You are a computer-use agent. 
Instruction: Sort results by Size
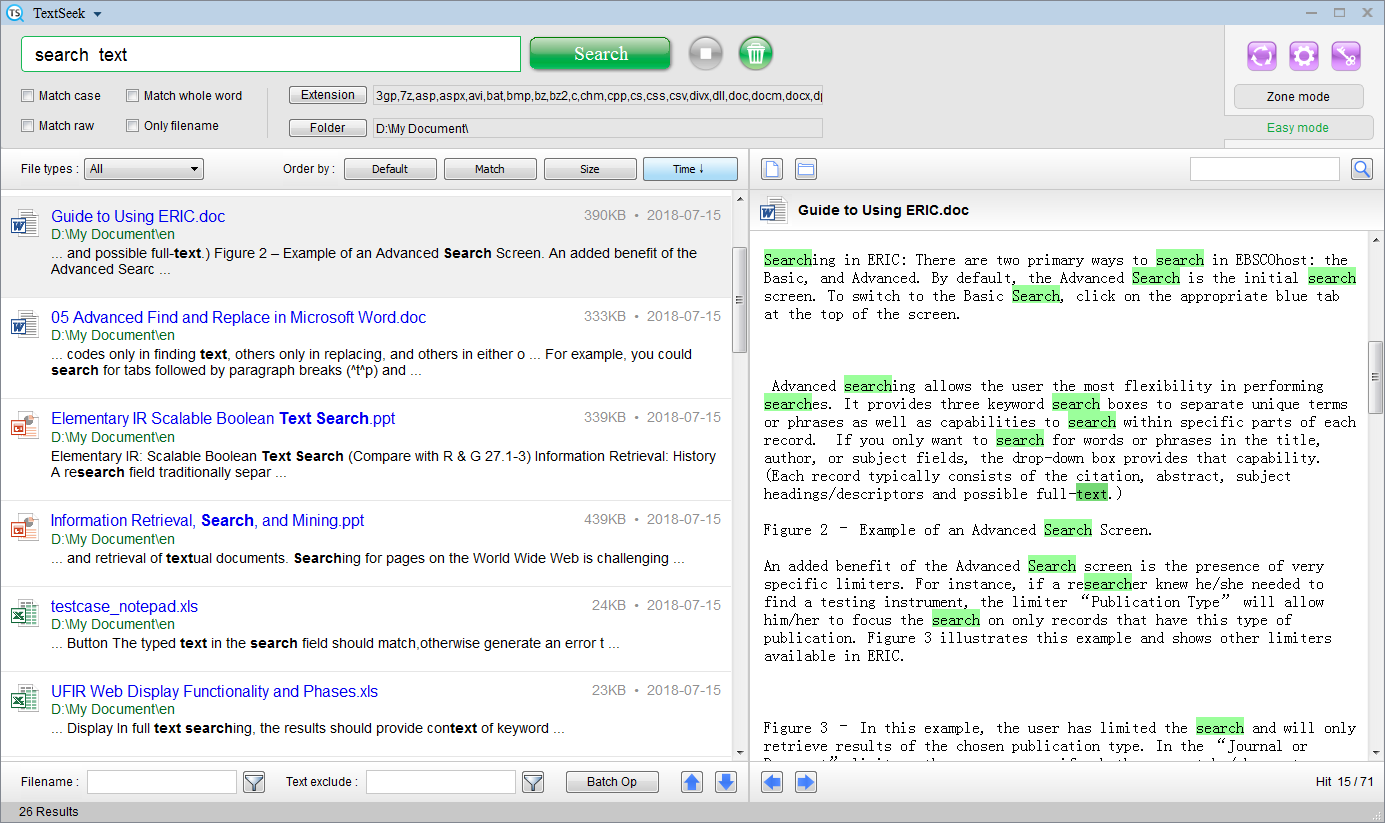590,169
